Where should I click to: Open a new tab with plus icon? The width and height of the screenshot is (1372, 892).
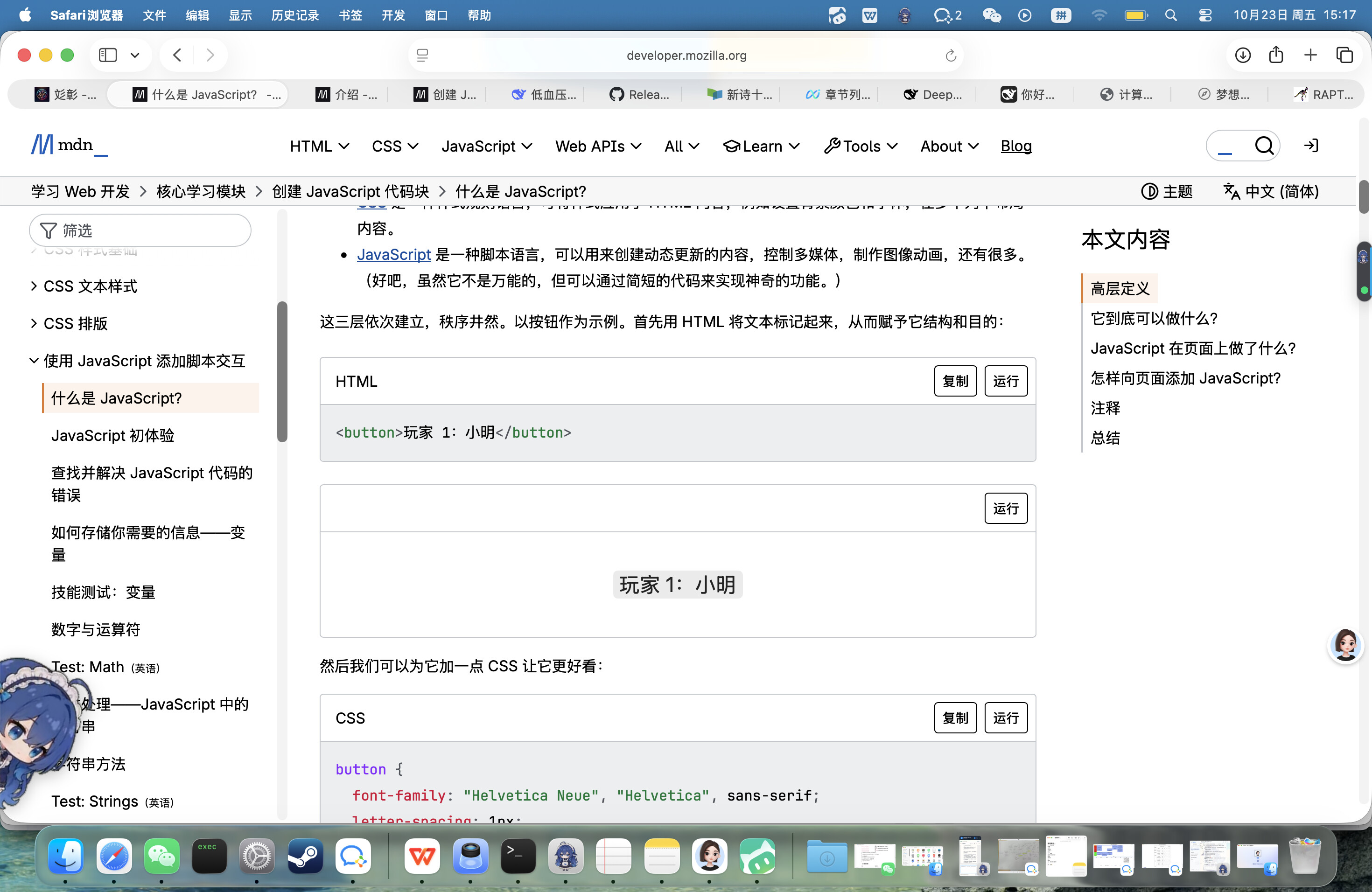[1310, 55]
